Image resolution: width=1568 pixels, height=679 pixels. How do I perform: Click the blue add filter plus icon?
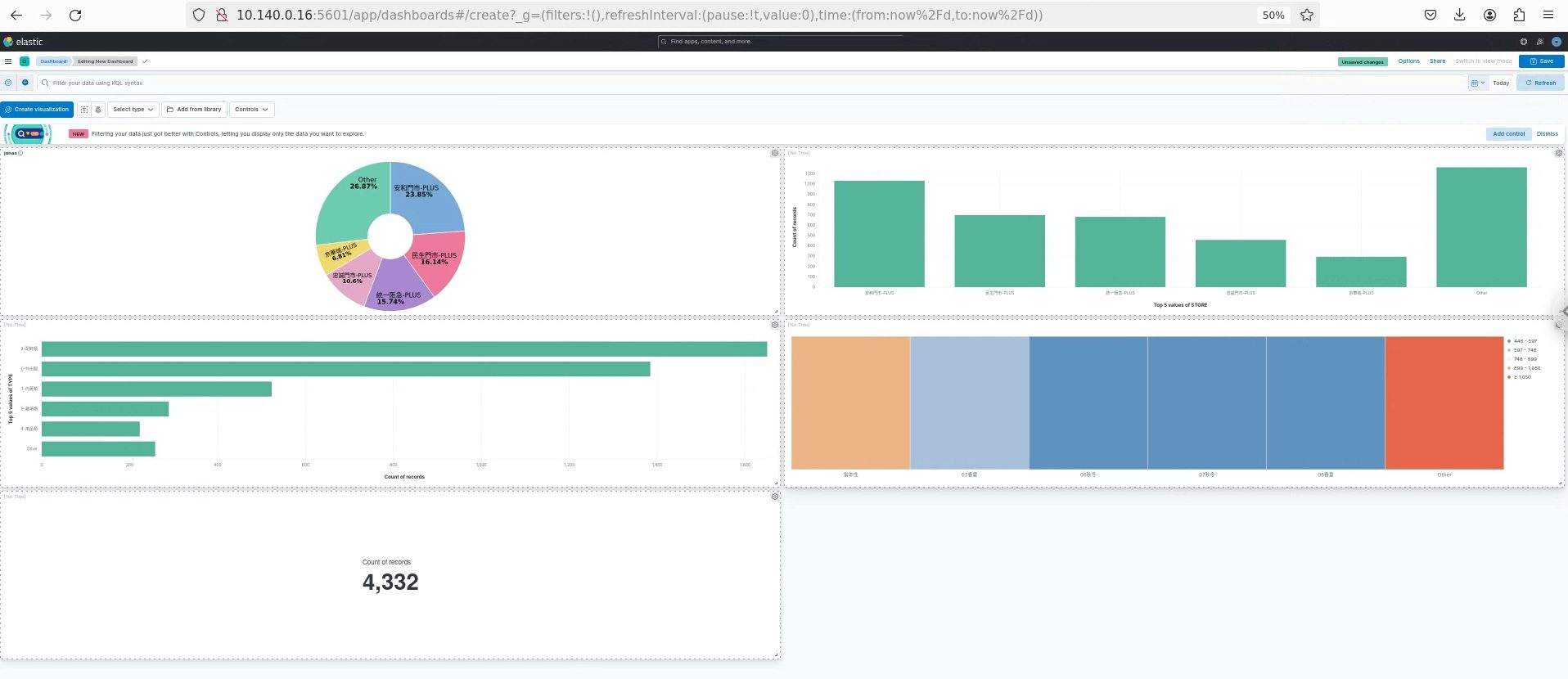[25, 83]
